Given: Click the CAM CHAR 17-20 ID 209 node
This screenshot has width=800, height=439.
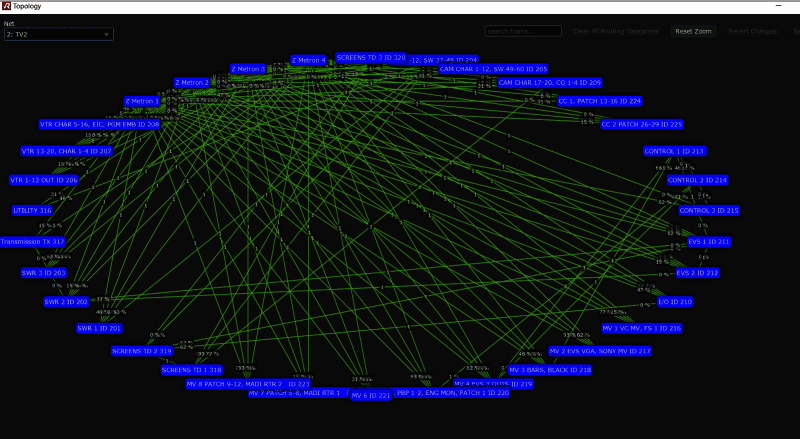Looking at the screenshot, I should [549, 83].
